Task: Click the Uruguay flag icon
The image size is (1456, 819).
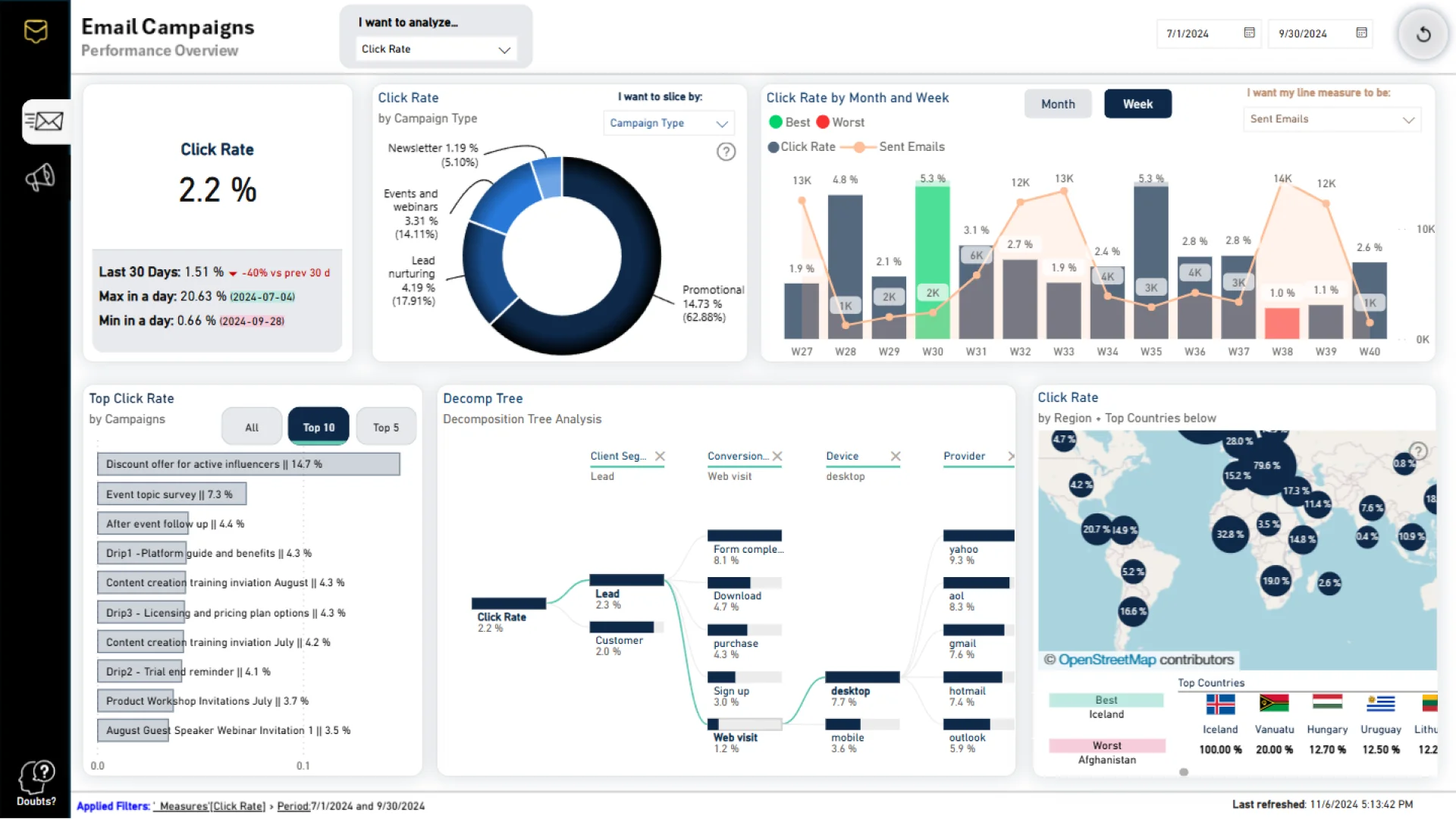Action: coord(1381,704)
